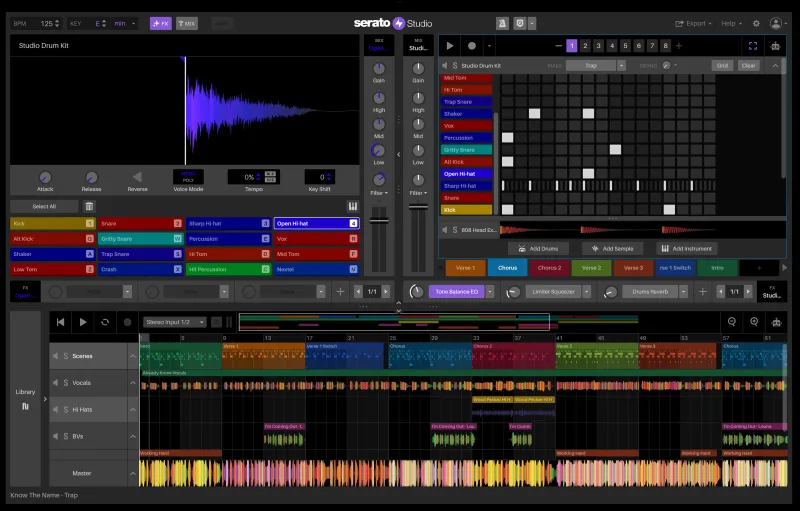Screen dimensions: 800x511
Task: Delete selected pad trash icon
Action: tap(89, 207)
